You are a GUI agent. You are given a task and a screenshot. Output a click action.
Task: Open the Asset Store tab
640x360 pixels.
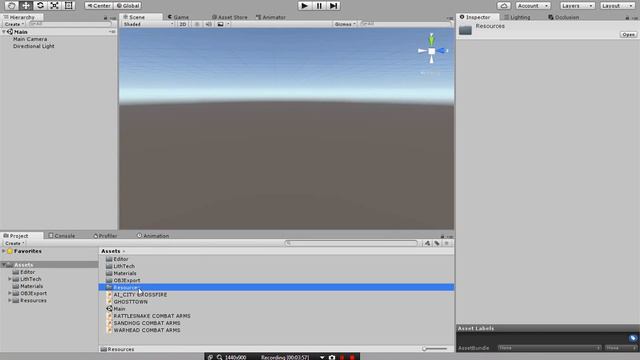tap(230, 17)
